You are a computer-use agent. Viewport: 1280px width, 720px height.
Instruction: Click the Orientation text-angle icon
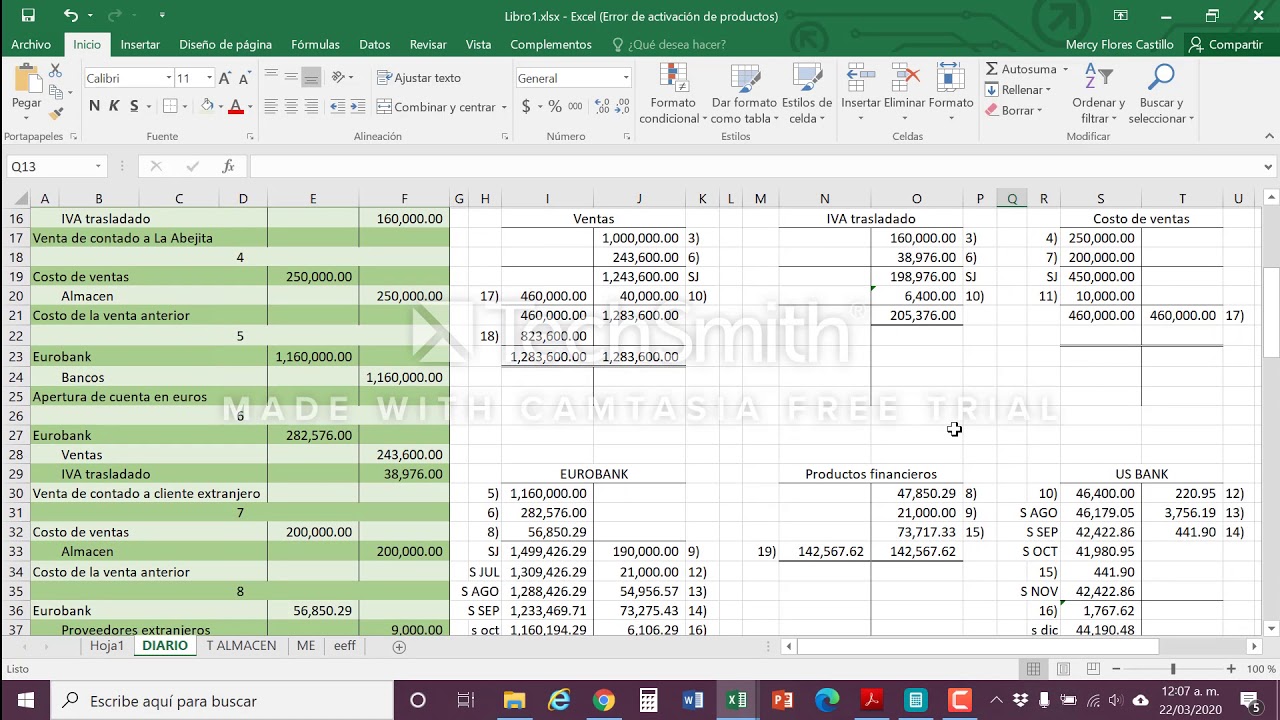point(339,77)
